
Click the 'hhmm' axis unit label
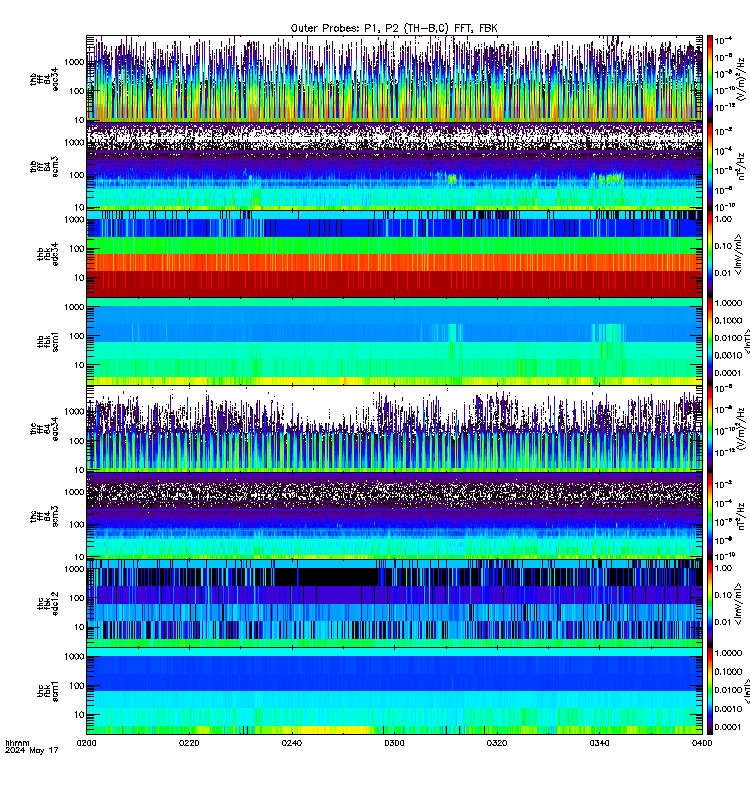click(17, 743)
